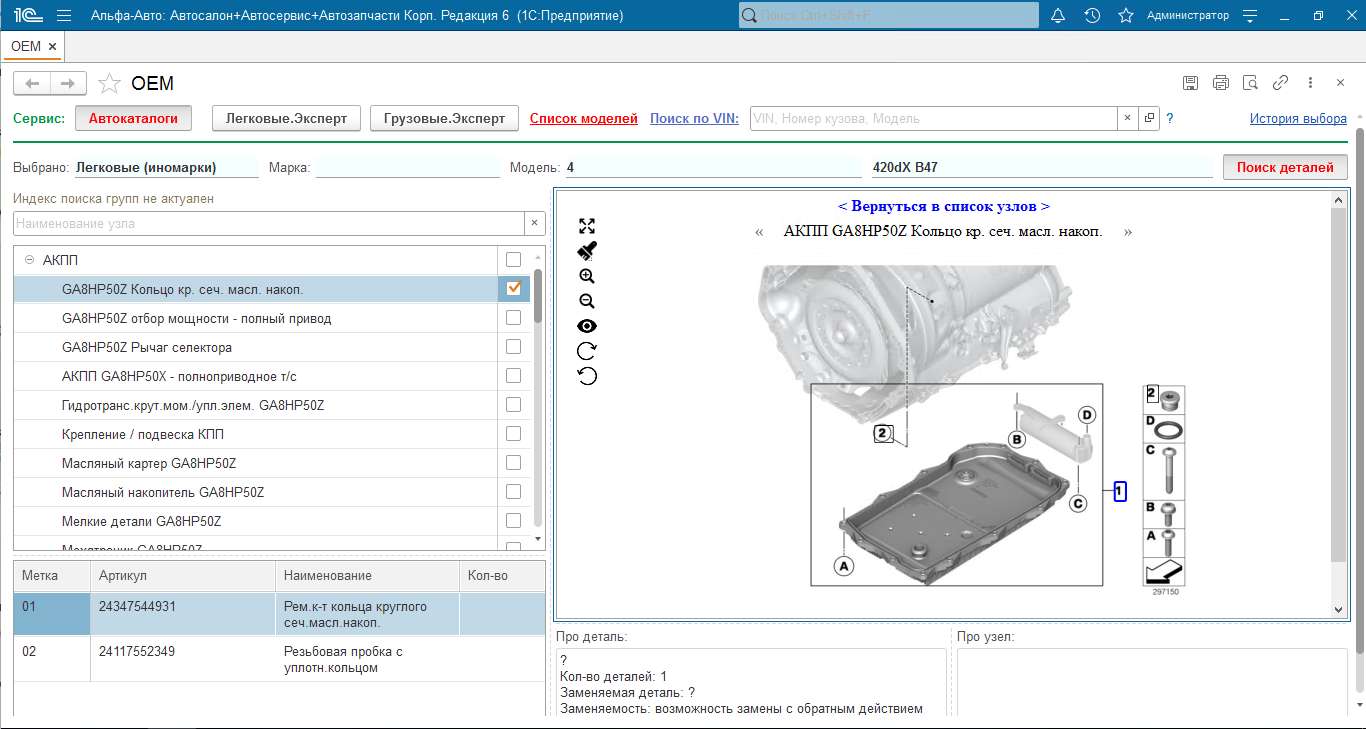The image size is (1366, 729).
Task: Sort by Артикул column header
Action: point(182,576)
